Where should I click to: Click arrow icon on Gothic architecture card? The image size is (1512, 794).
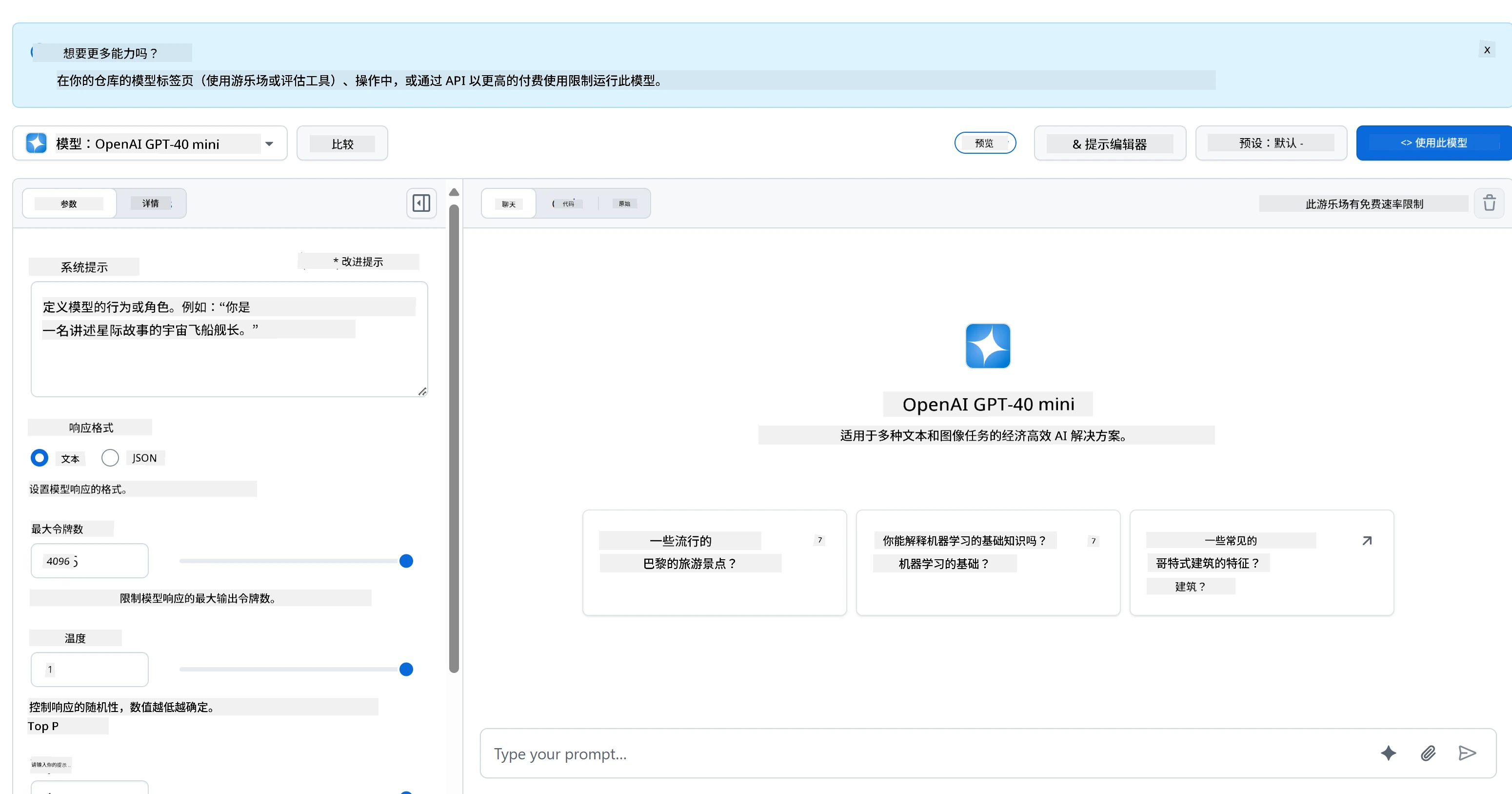pyautogui.click(x=1367, y=540)
